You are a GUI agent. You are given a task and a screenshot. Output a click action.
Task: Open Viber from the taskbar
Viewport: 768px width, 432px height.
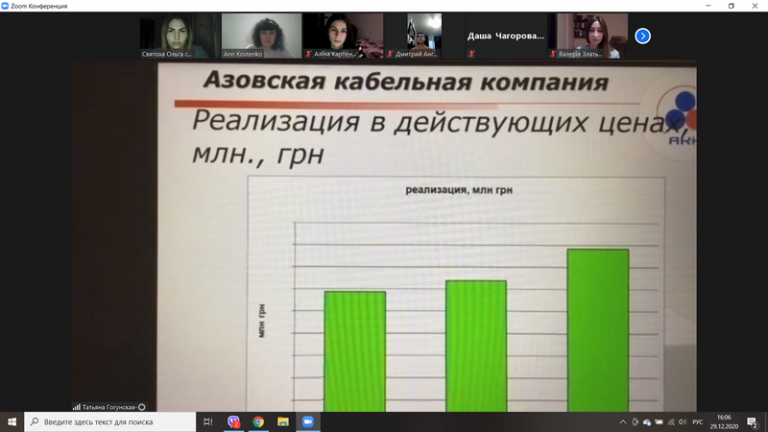[234, 422]
